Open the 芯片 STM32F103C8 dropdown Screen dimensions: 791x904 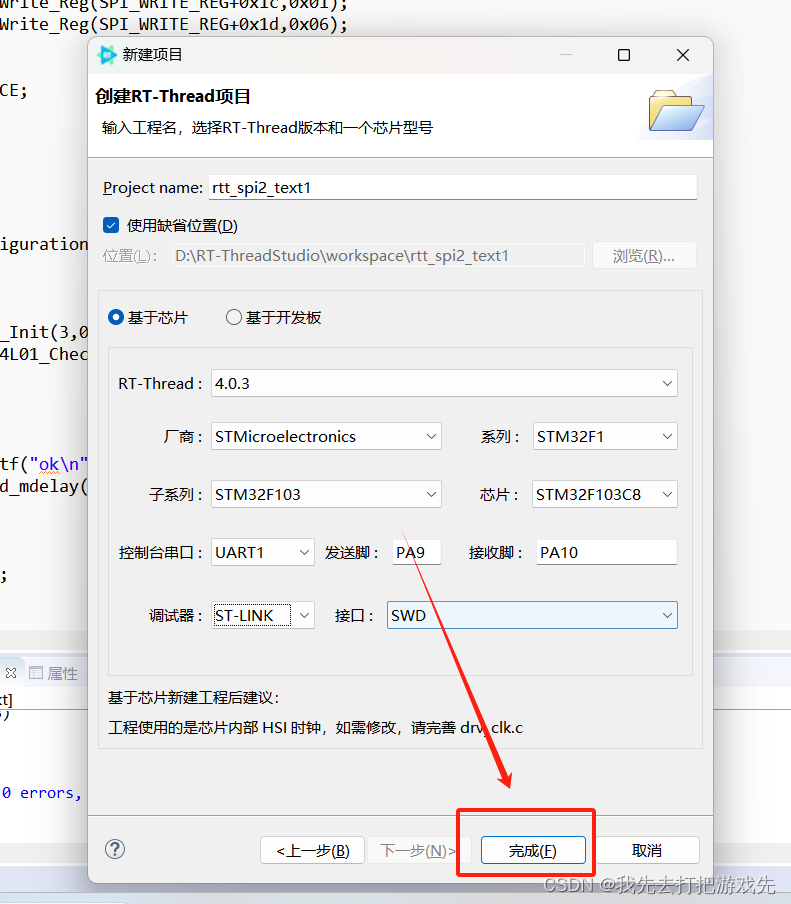[x=605, y=494]
